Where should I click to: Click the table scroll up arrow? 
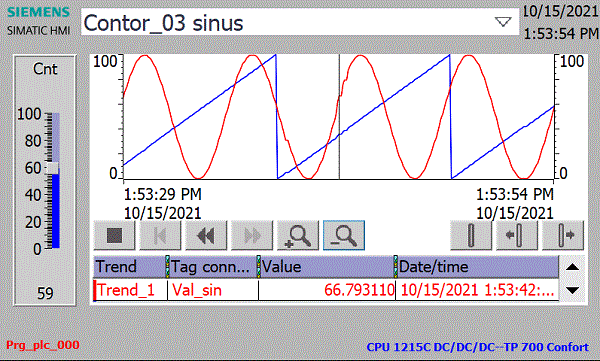coord(572,267)
